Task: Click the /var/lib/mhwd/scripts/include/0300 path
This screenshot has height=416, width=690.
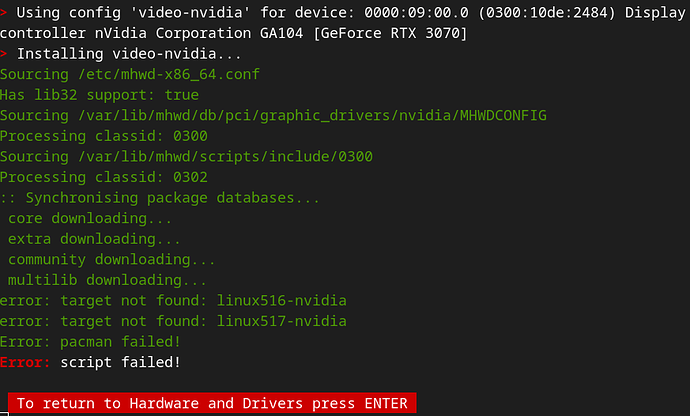Action: 225,156
